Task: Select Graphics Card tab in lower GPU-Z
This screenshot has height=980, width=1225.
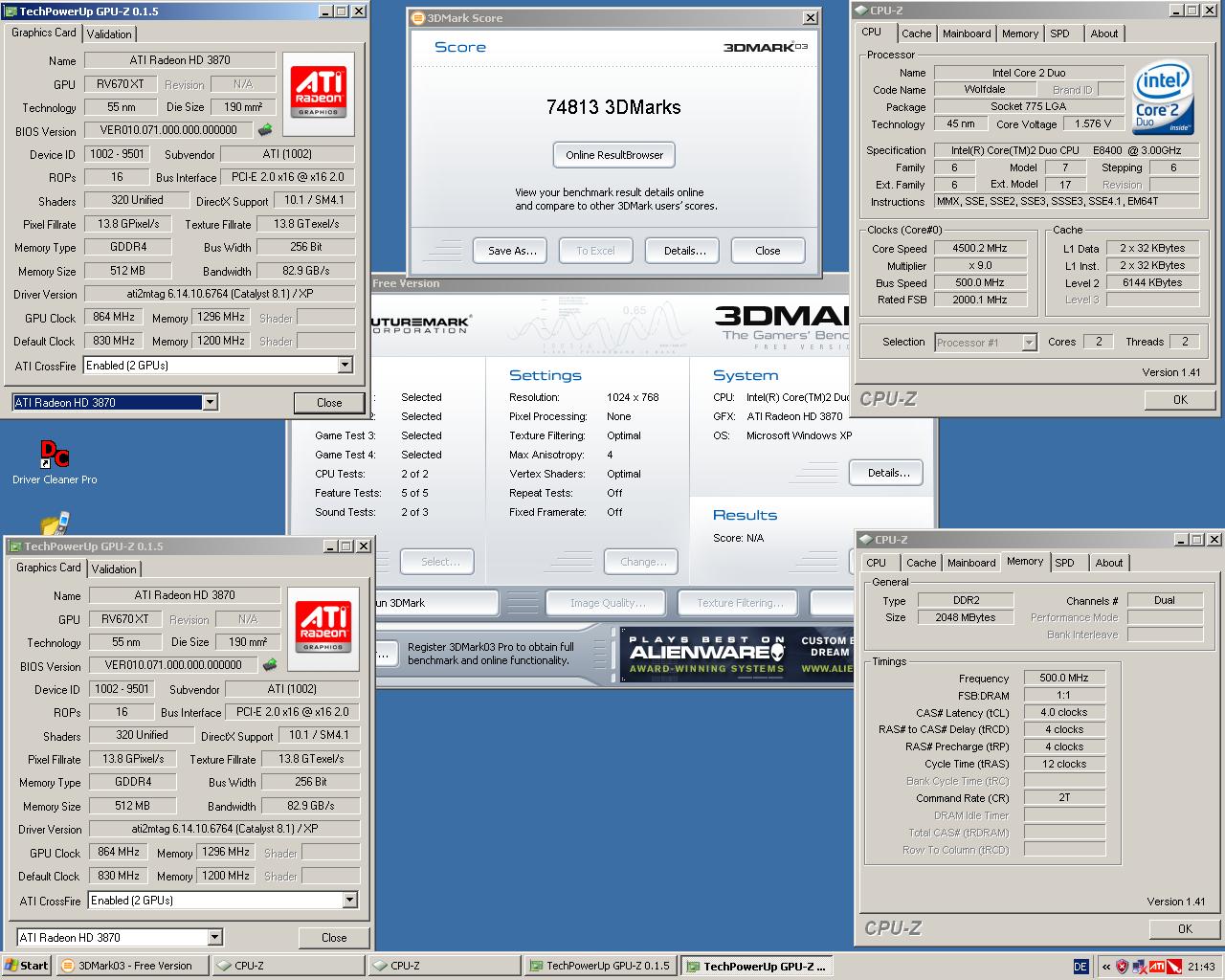Action: [x=49, y=568]
